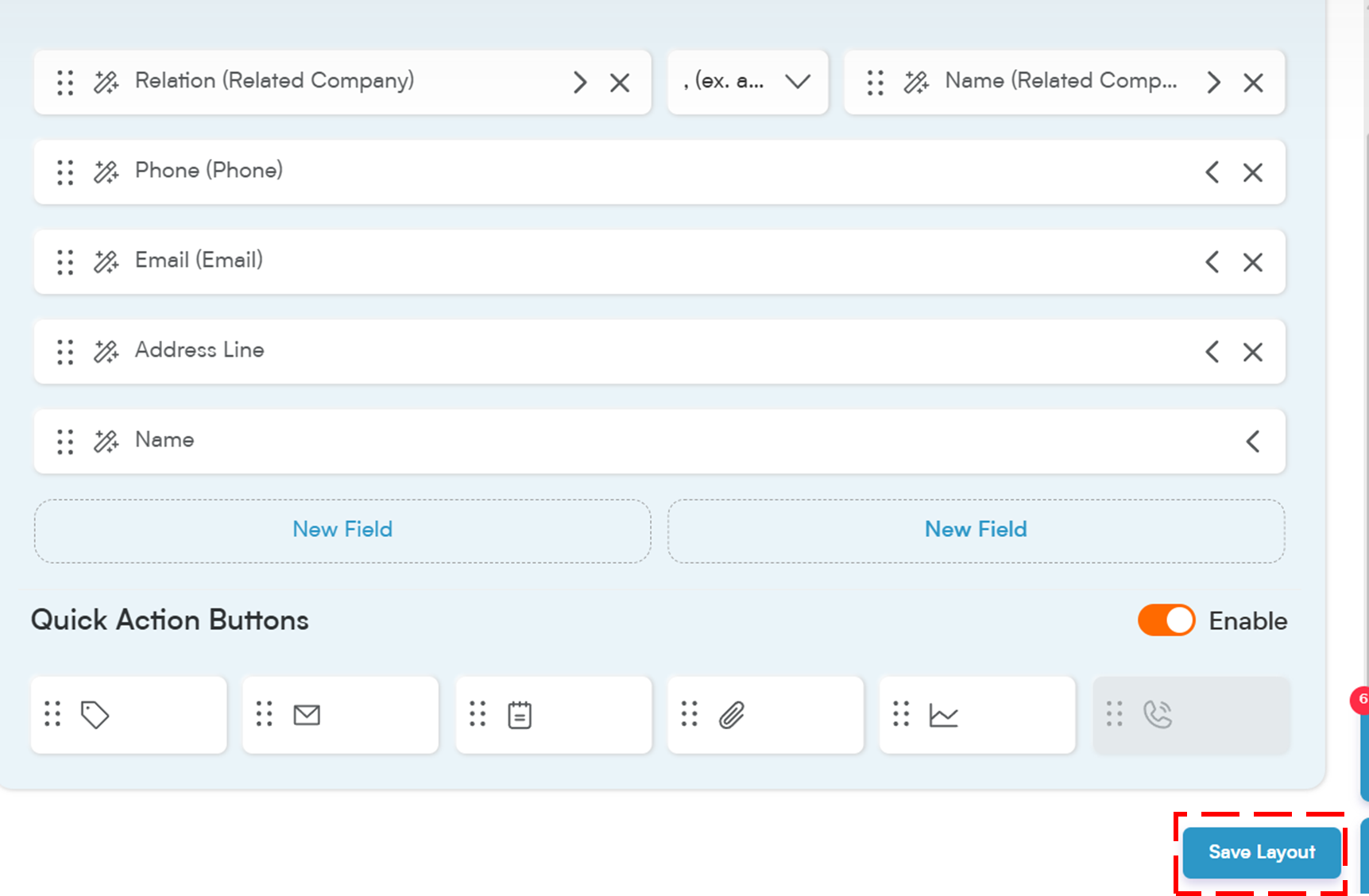1369x896 pixels.
Task: Click the left chevron on the Name row
Action: tap(1253, 442)
